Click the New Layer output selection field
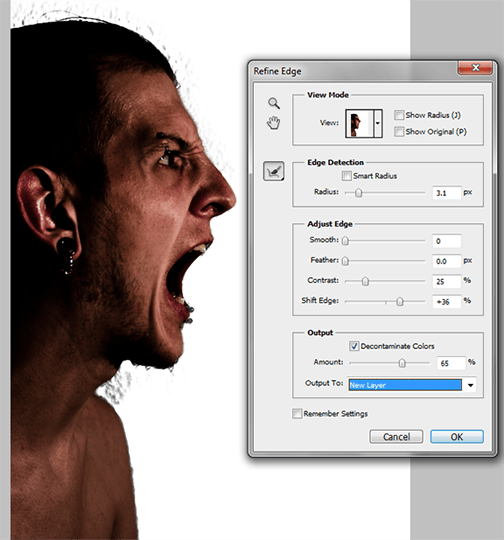This screenshot has width=504, height=540. coord(405,385)
